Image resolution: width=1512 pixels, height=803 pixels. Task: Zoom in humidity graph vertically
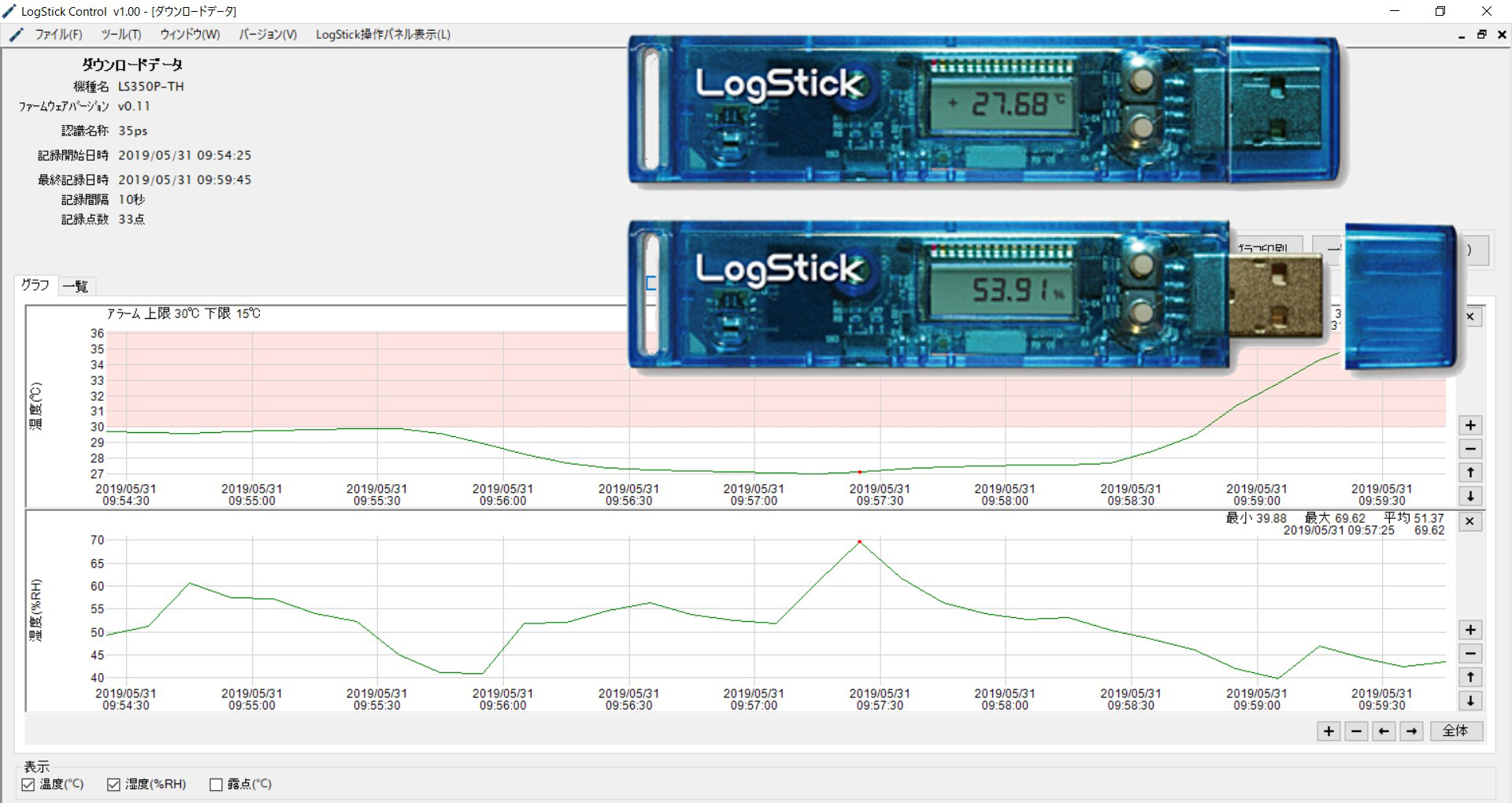tap(1470, 631)
